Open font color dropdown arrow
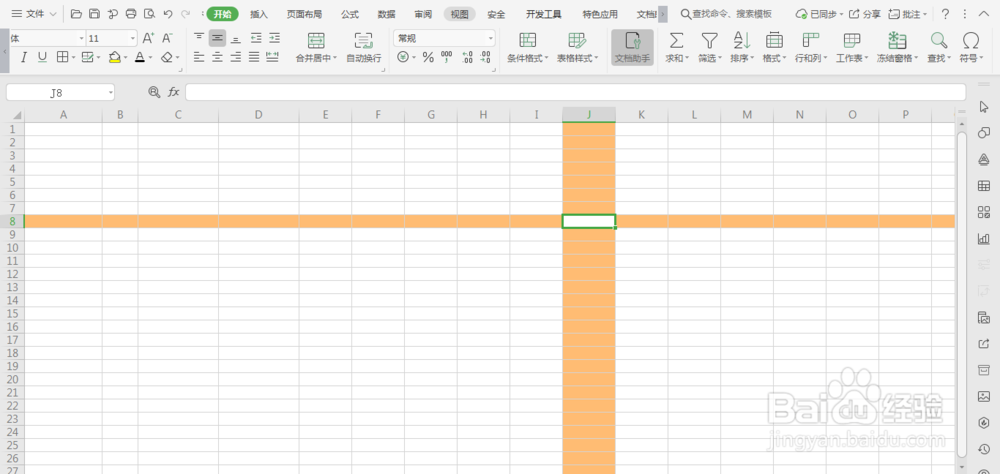This screenshot has width=1000, height=474. 151,58
